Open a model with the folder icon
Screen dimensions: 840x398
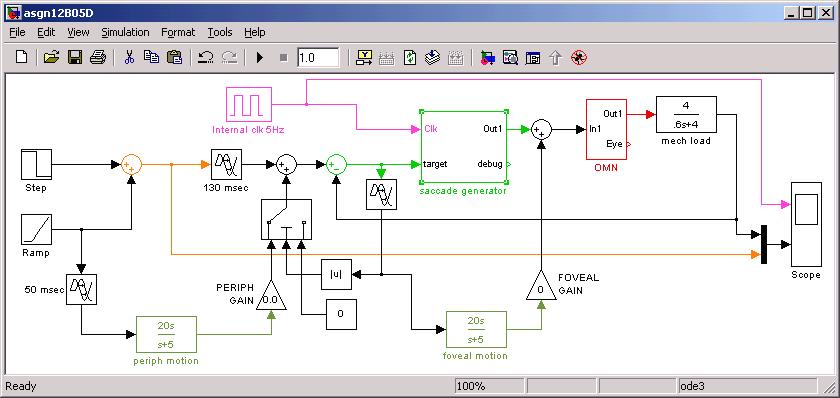[x=51, y=57]
